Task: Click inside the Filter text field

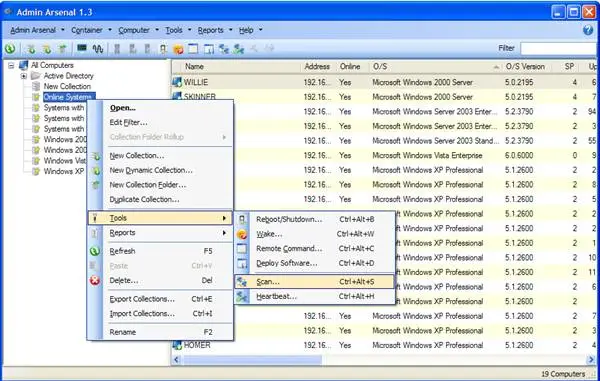Action: [x=559, y=49]
